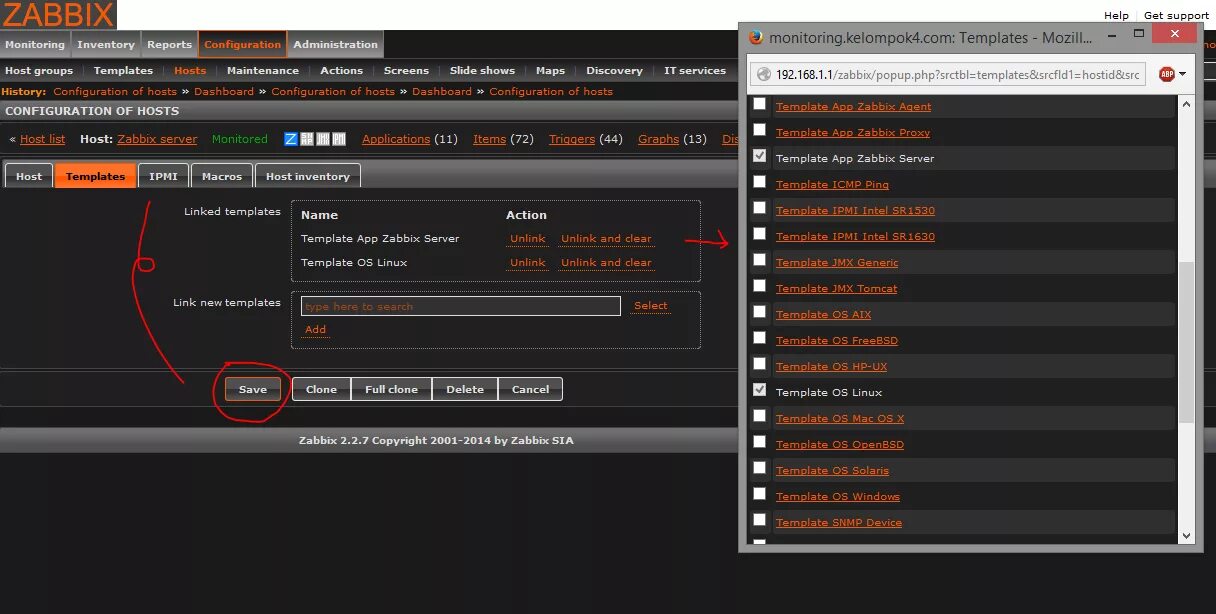The height and width of the screenshot is (614, 1216).
Task: Click Get support link
Action: click(1176, 15)
